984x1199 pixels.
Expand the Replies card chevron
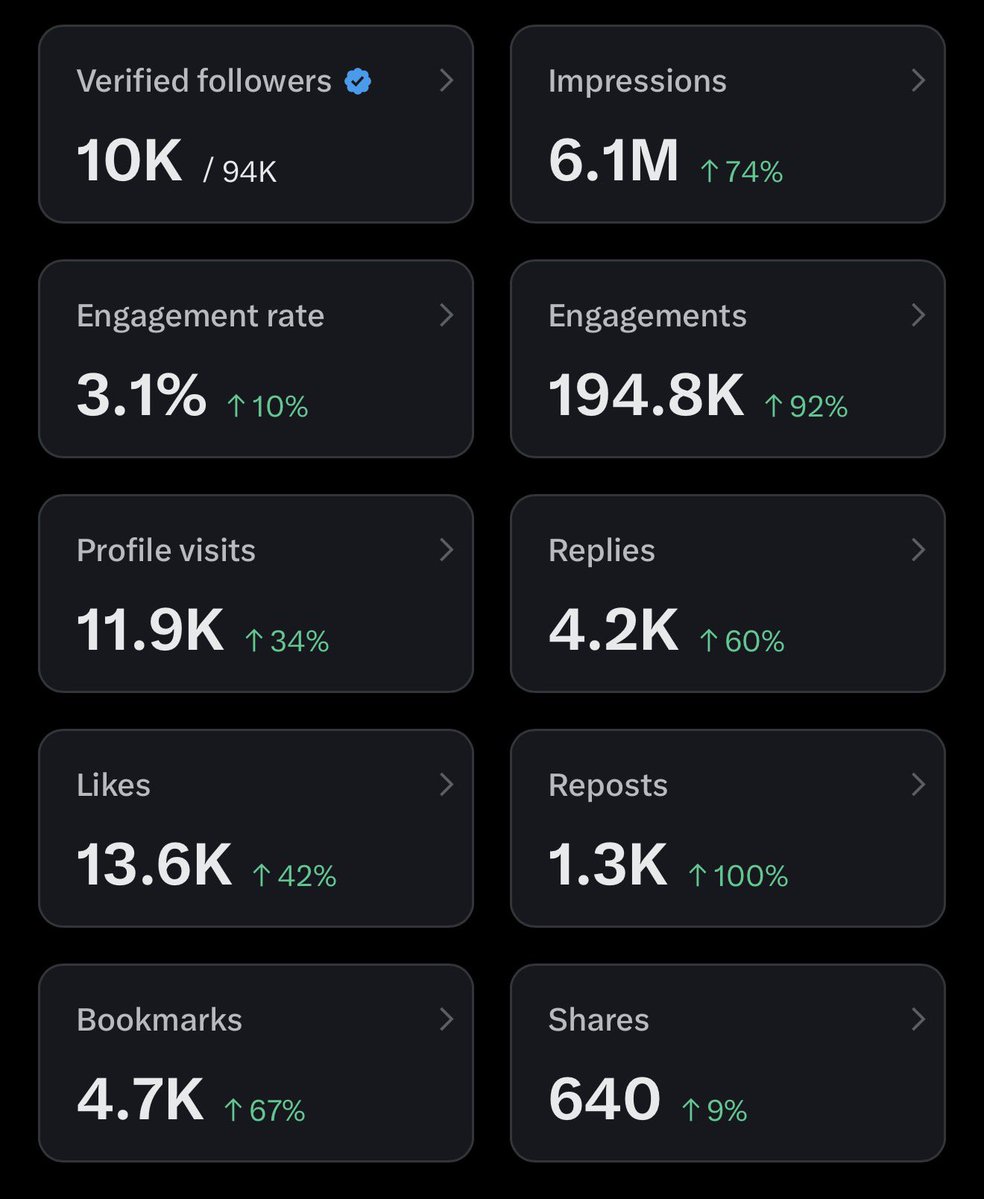point(918,550)
